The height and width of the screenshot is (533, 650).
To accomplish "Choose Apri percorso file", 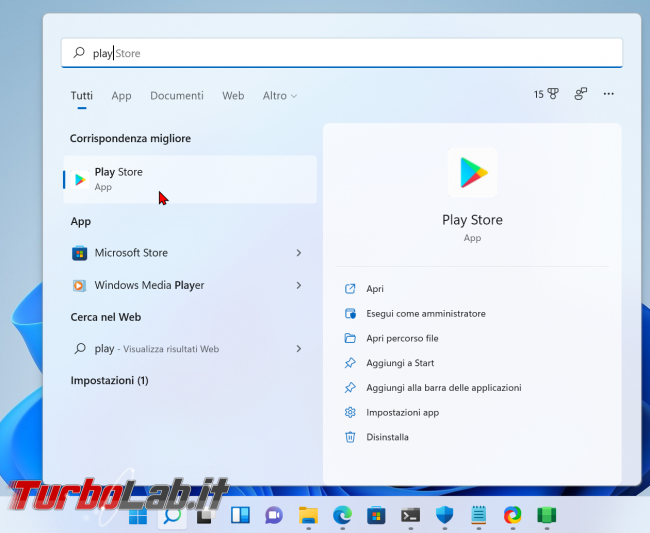I will [402, 339].
